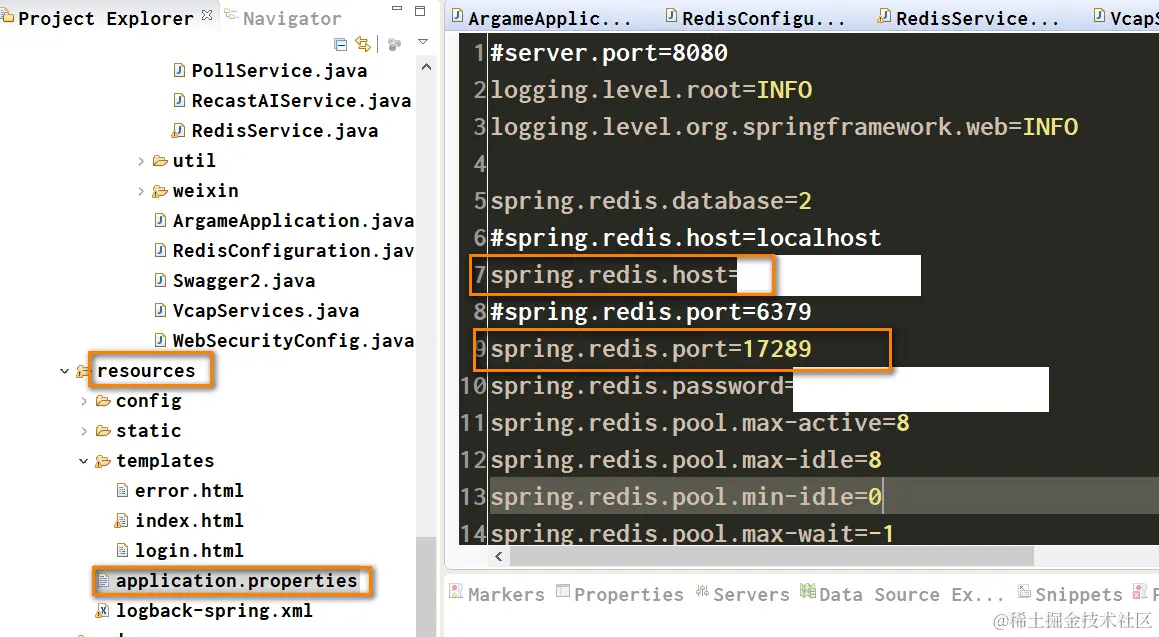Click line 'logging.level.root=INFO'
Screen dimensions: 1159x637
651,90
